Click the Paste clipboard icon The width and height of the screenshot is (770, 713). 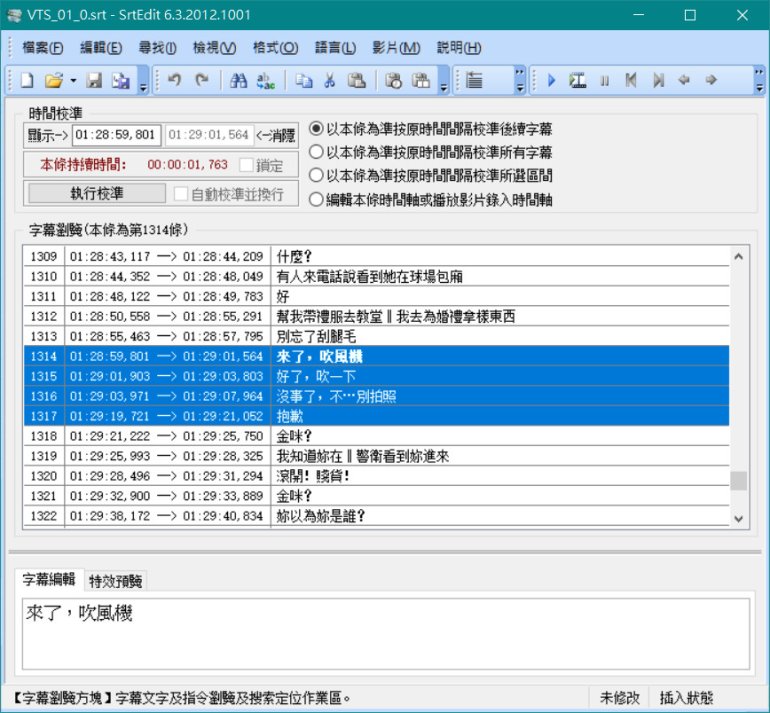pos(357,80)
